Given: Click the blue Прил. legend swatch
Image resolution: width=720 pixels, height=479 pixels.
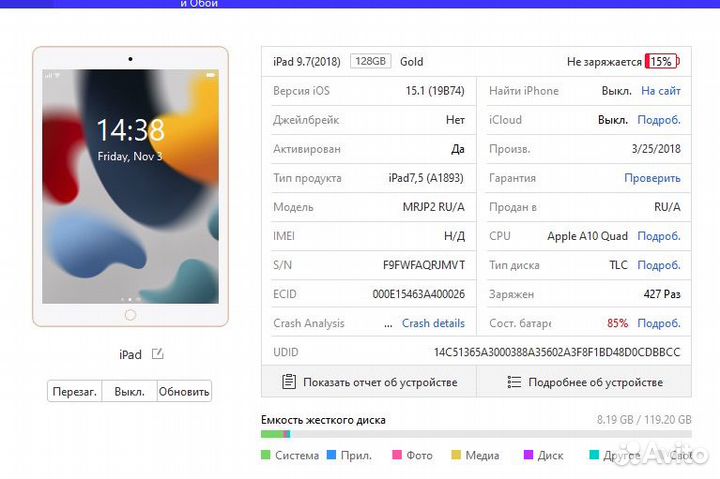Looking at the screenshot, I should tap(331, 455).
